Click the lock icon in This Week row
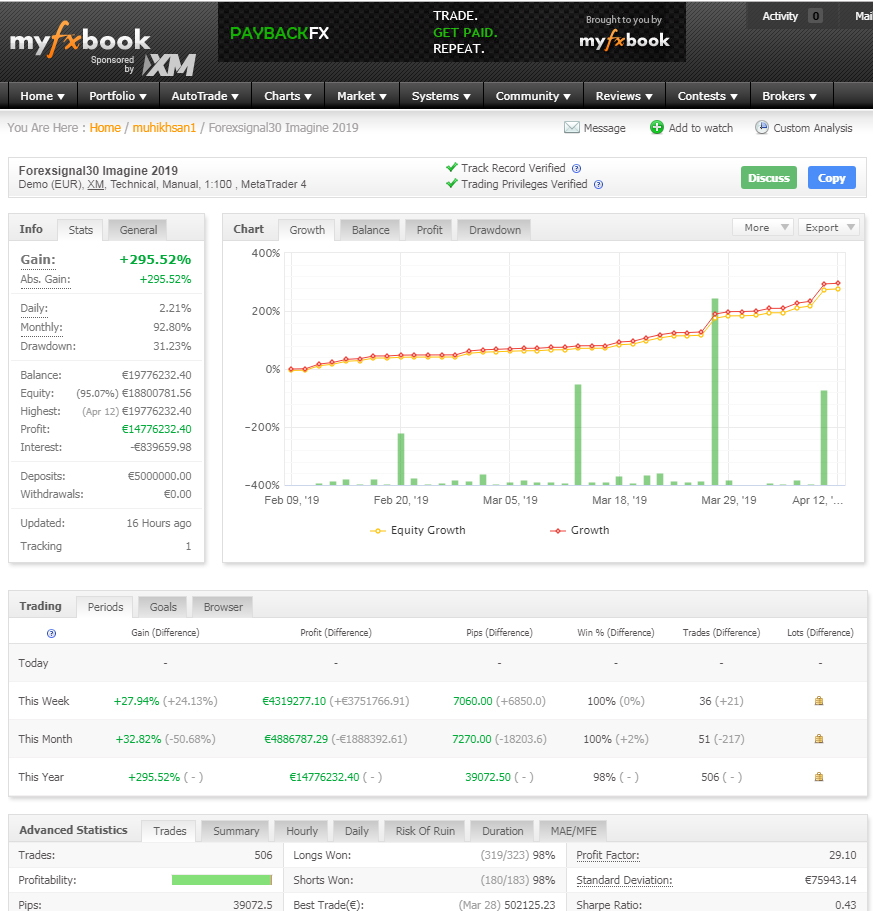Image resolution: width=873 pixels, height=911 pixels. click(x=819, y=701)
